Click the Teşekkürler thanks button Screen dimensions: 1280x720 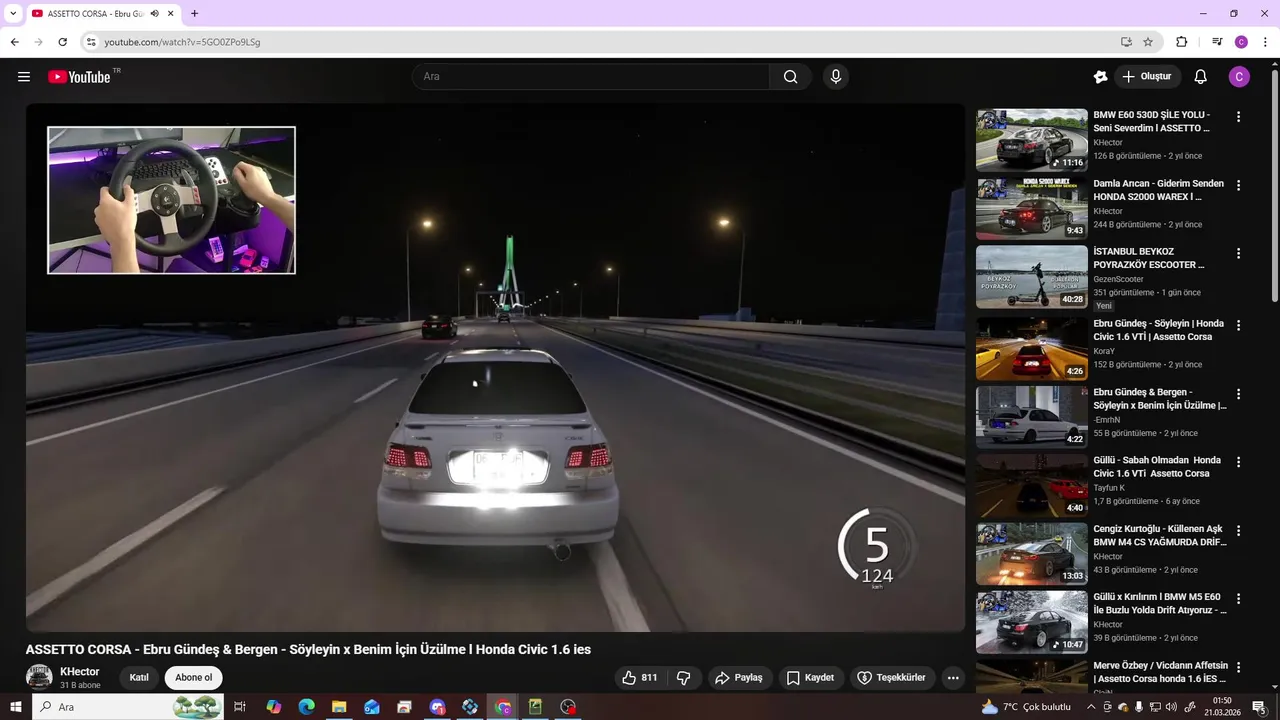pos(892,678)
